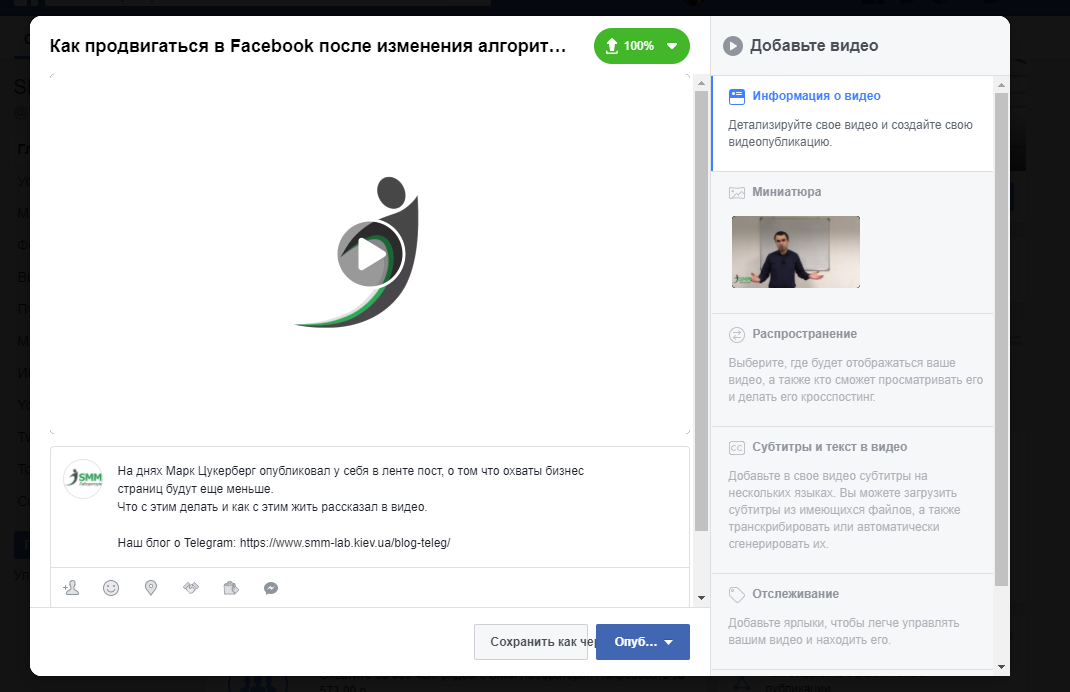Open the emoji feeling picker icon
1070x692 pixels.
click(111, 588)
